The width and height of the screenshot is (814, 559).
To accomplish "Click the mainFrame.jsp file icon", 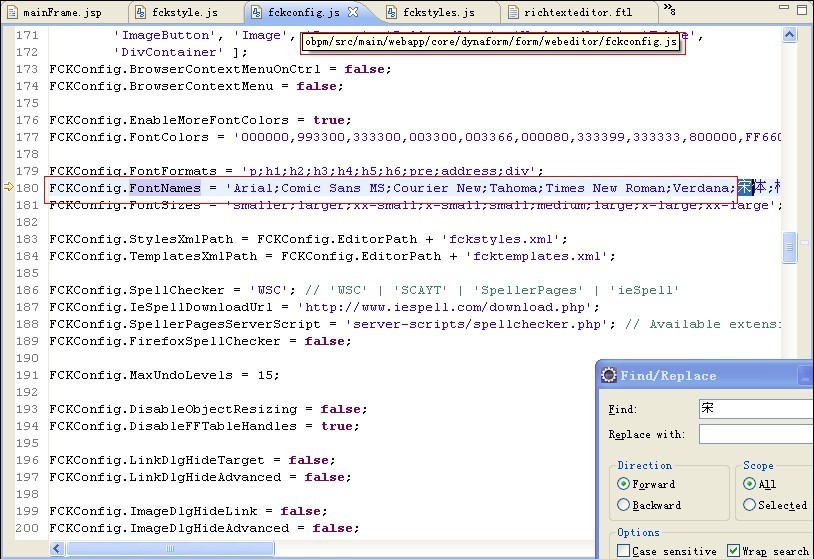I will click(12, 13).
